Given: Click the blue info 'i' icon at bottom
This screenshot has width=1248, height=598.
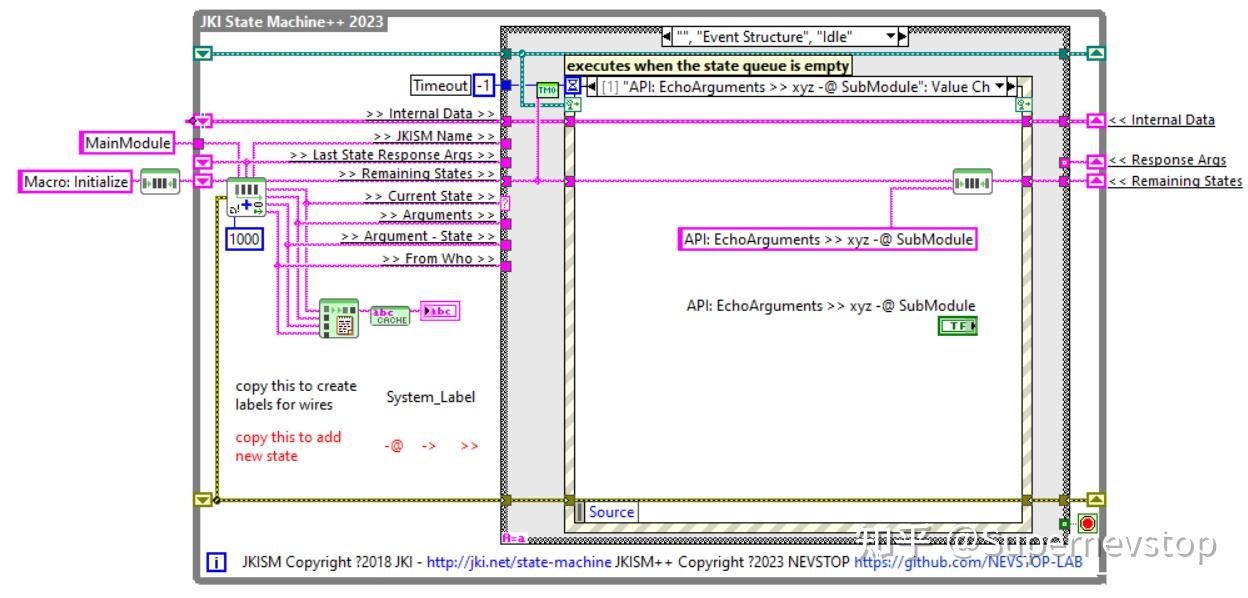Looking at the screenshot, I should coord(216,563).
